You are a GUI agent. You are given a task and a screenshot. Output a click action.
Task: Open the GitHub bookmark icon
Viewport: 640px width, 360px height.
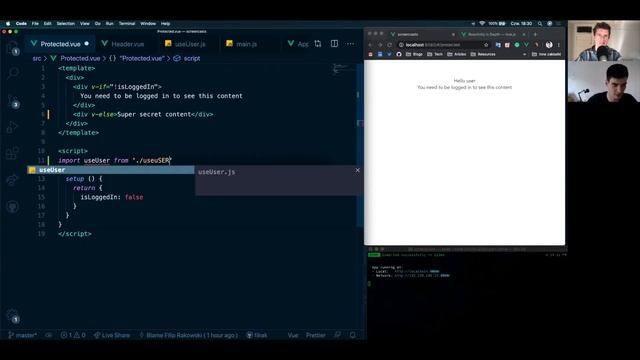pos(399,54)
